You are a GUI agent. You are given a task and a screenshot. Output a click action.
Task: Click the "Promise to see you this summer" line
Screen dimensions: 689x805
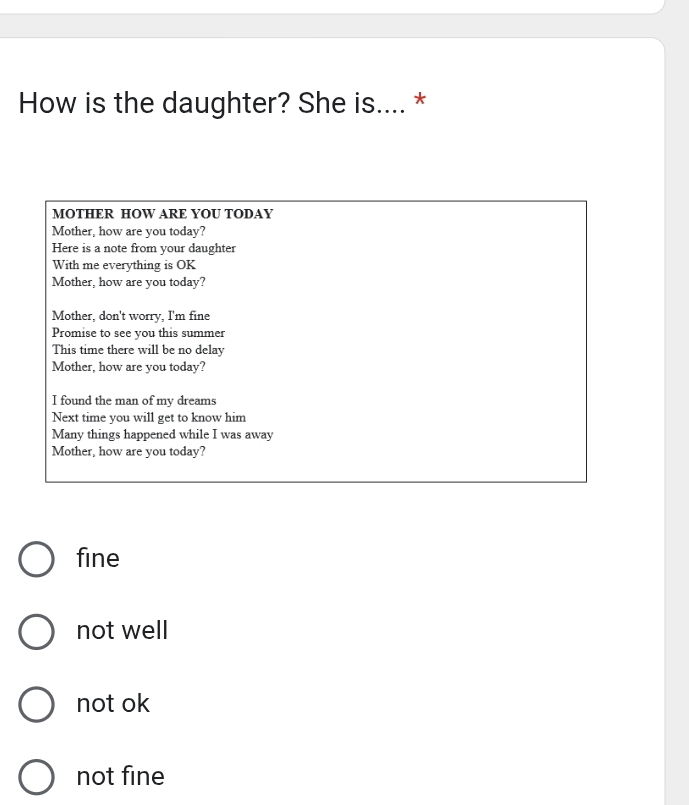(139, 333)
